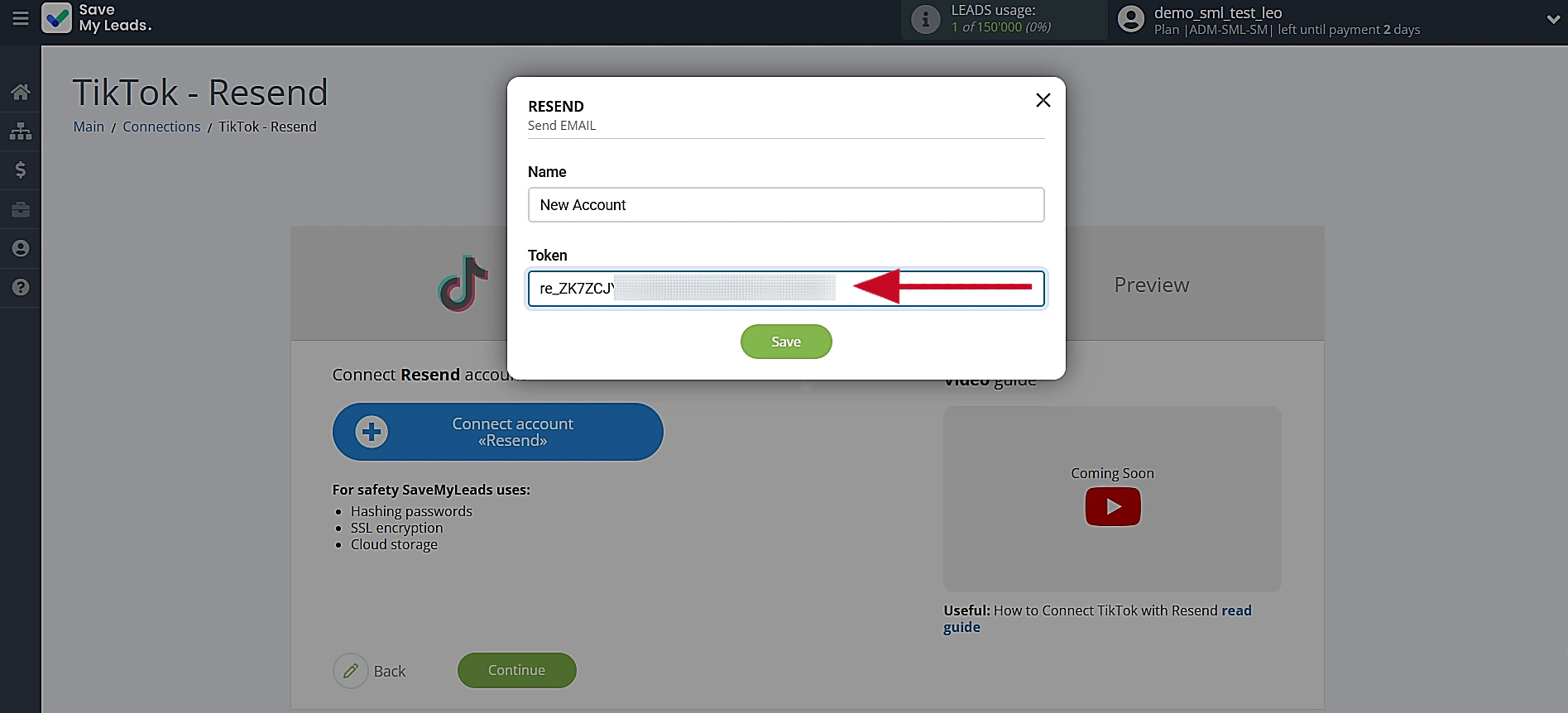Open the Home sidebar icon
This screenshot has height=713, width=1568.
click(x=21, y=92)
